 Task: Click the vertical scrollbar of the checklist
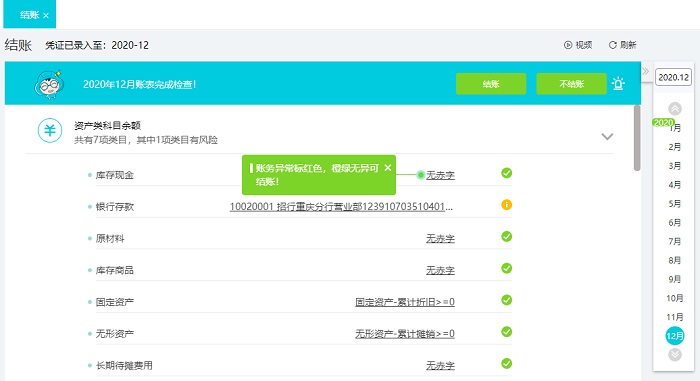tap(637, 138)
